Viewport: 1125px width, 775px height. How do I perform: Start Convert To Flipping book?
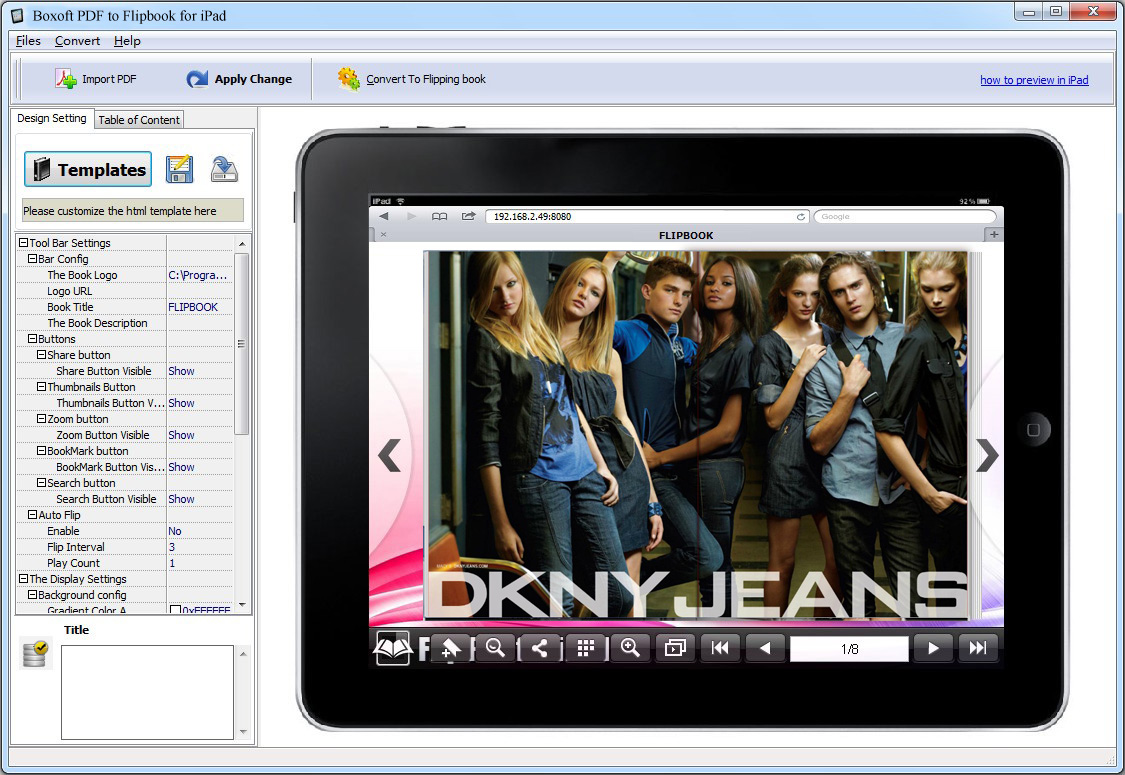tap(412, 79)
